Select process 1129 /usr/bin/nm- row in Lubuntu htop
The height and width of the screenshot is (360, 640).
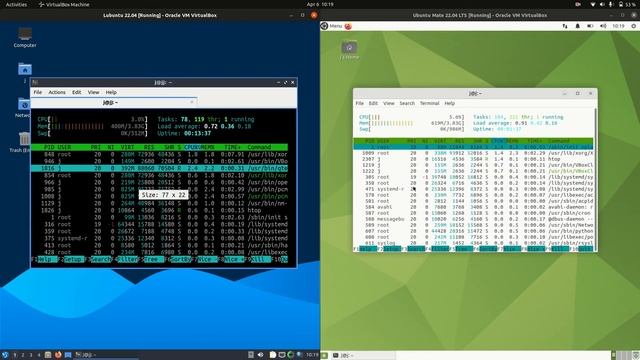tap(159, 203)
